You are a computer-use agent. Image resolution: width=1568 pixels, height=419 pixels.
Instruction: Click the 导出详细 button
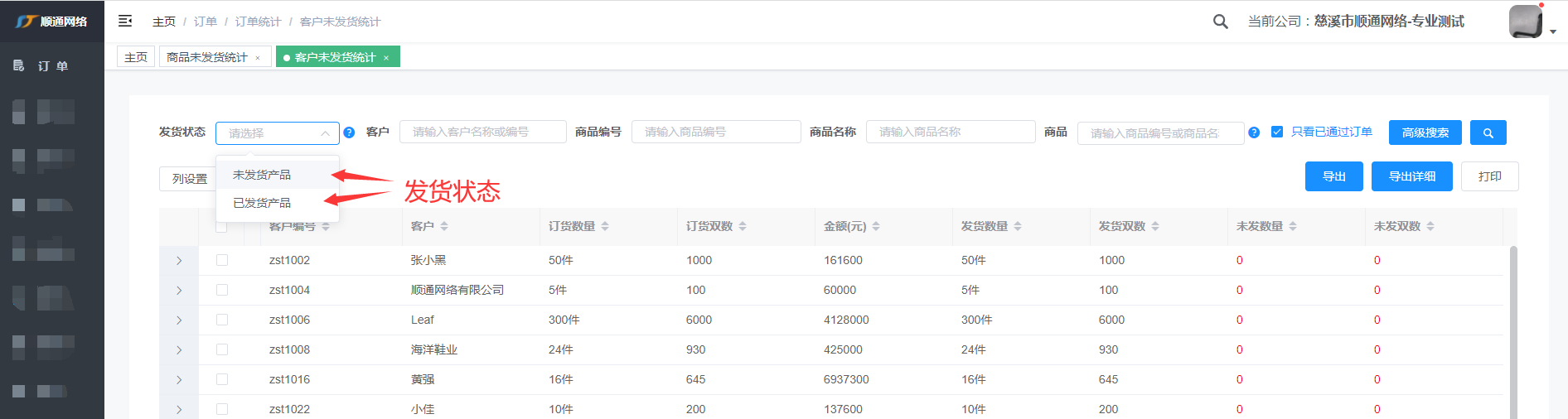coord(1411,176)
